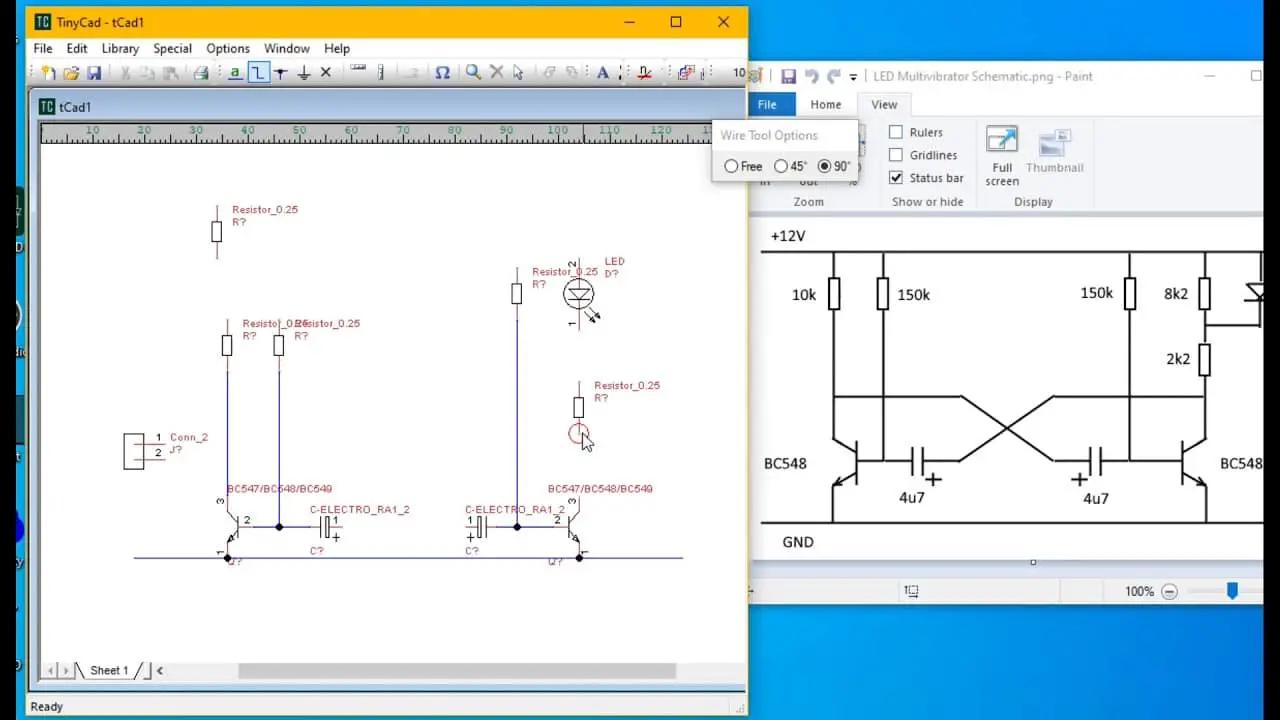1280x720 pixels.
Task: Click the Open file folder icon in TinyCAD
Action: (71, 72)
